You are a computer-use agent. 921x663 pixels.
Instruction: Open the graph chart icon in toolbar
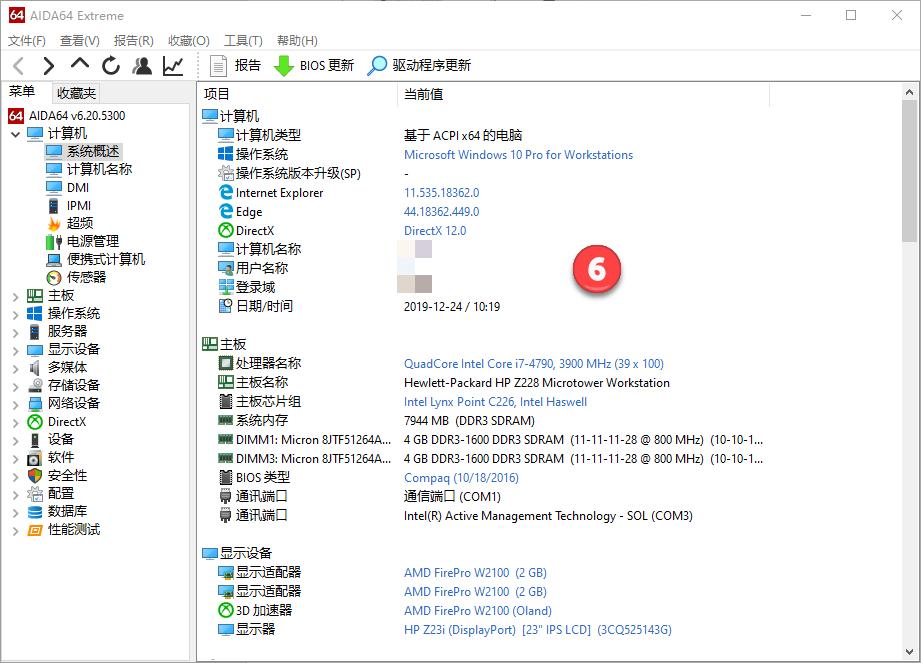pyautogui.click(x=173, y=66)
